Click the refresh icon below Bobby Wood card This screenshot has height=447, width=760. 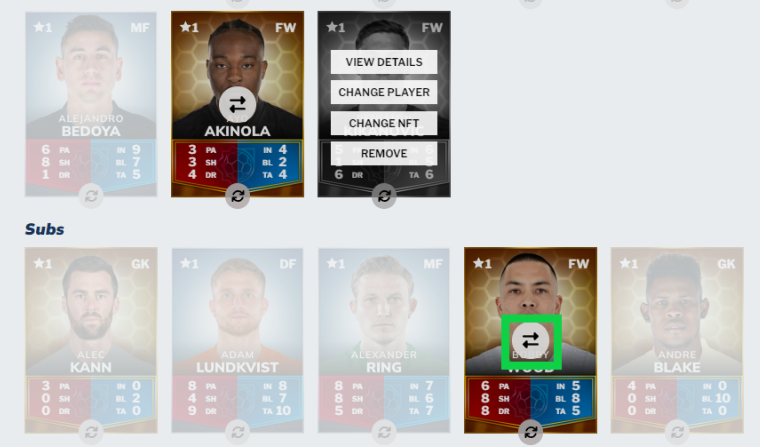pos(531,431)
